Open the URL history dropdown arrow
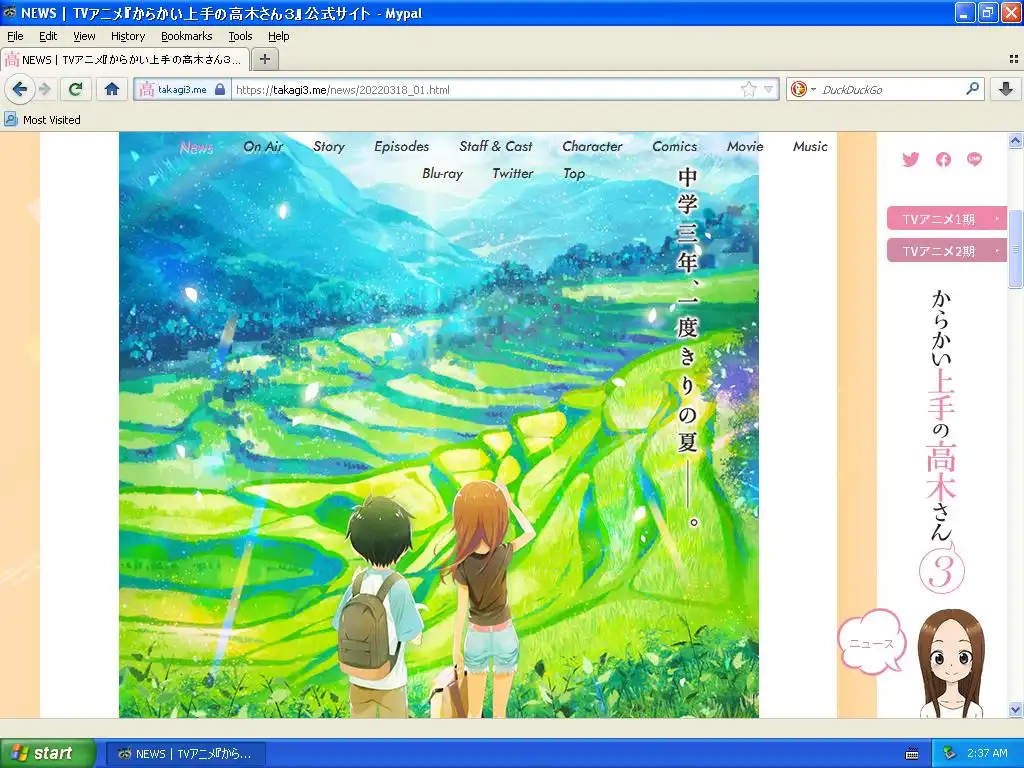1024x768 pixels. click(769, 89)
